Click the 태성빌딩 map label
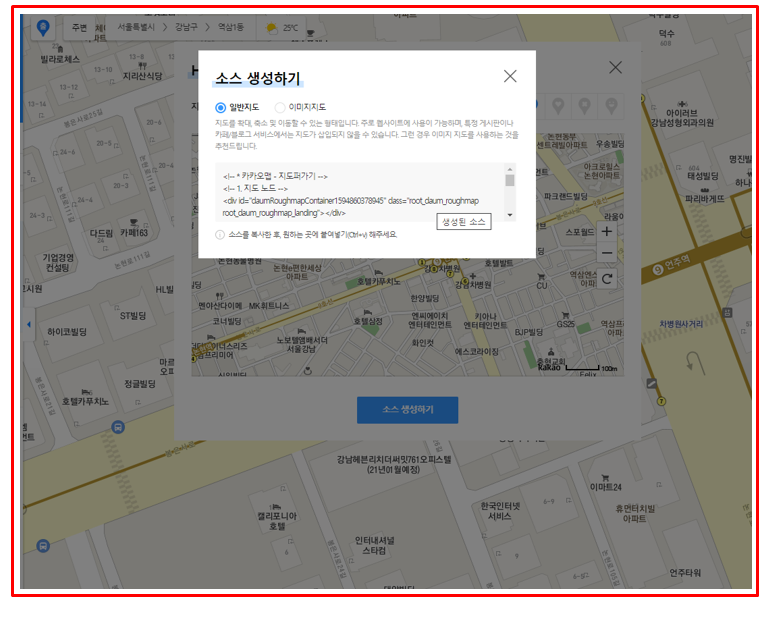This screenshot has width=772, height=617. pyautogui.click(x=703, y=176)
